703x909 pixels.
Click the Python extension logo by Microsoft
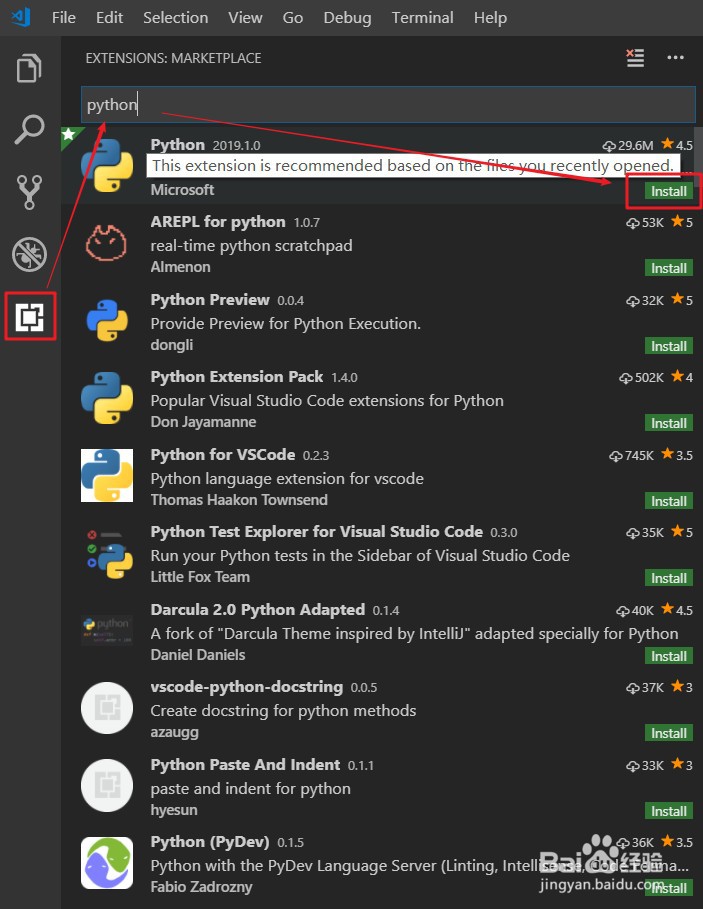107,166
